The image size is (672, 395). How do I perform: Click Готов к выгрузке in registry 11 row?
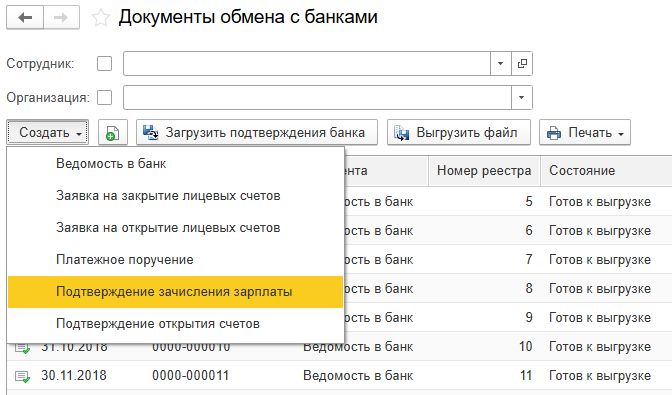600,376
